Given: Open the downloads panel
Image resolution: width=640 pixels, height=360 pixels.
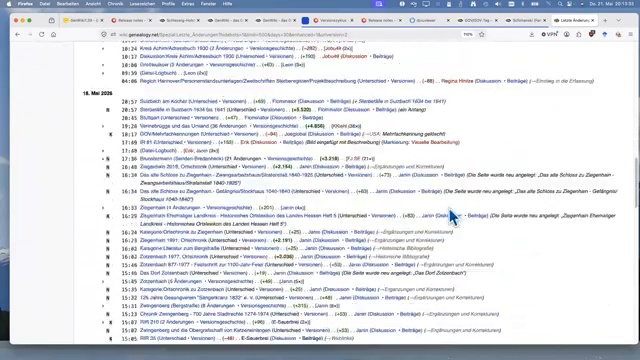Looking at the screenshot, I should click(531, 35).
